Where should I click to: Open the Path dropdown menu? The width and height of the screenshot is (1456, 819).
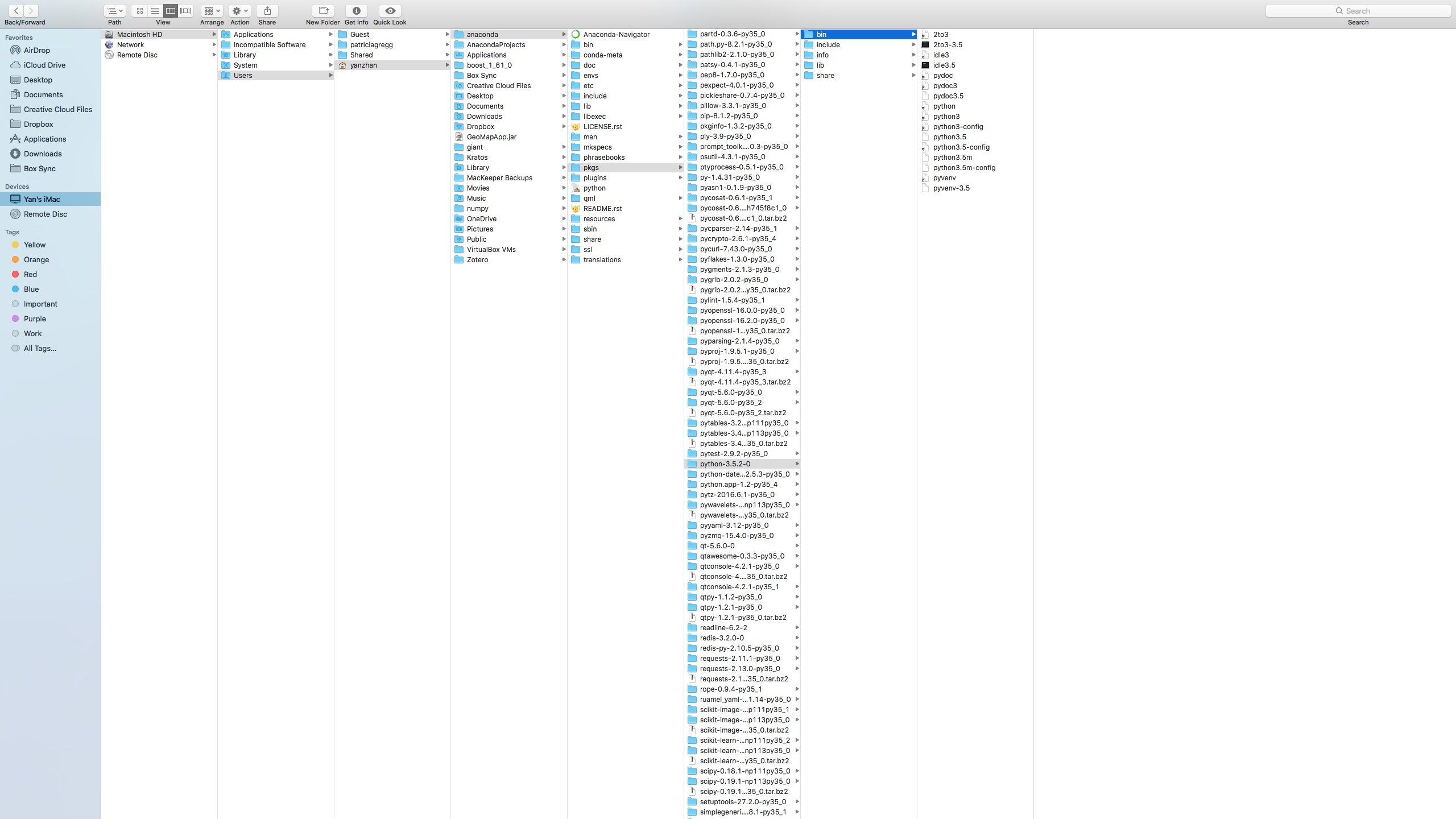tap(114, 10)
